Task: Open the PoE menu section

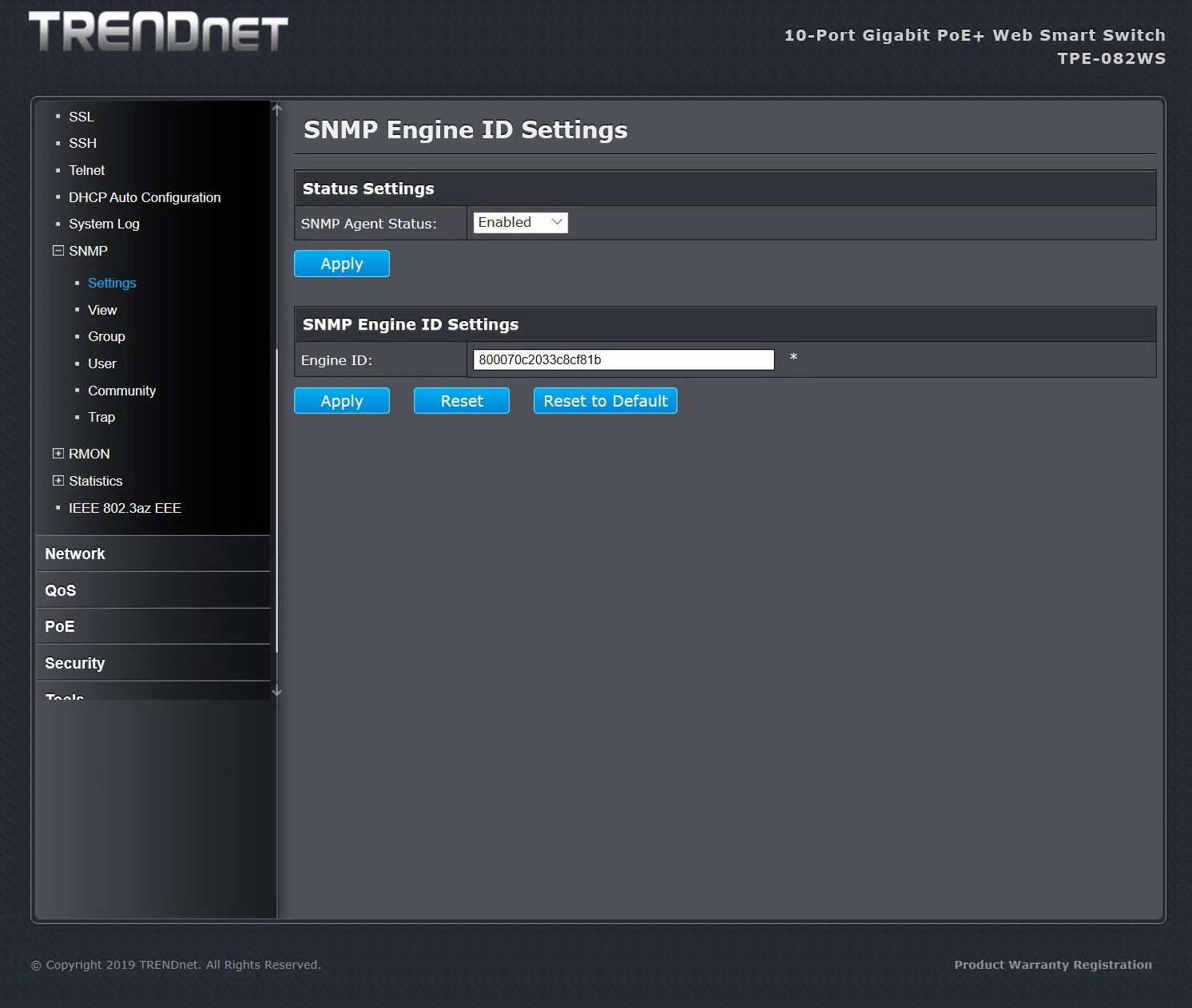Action: 153,626
